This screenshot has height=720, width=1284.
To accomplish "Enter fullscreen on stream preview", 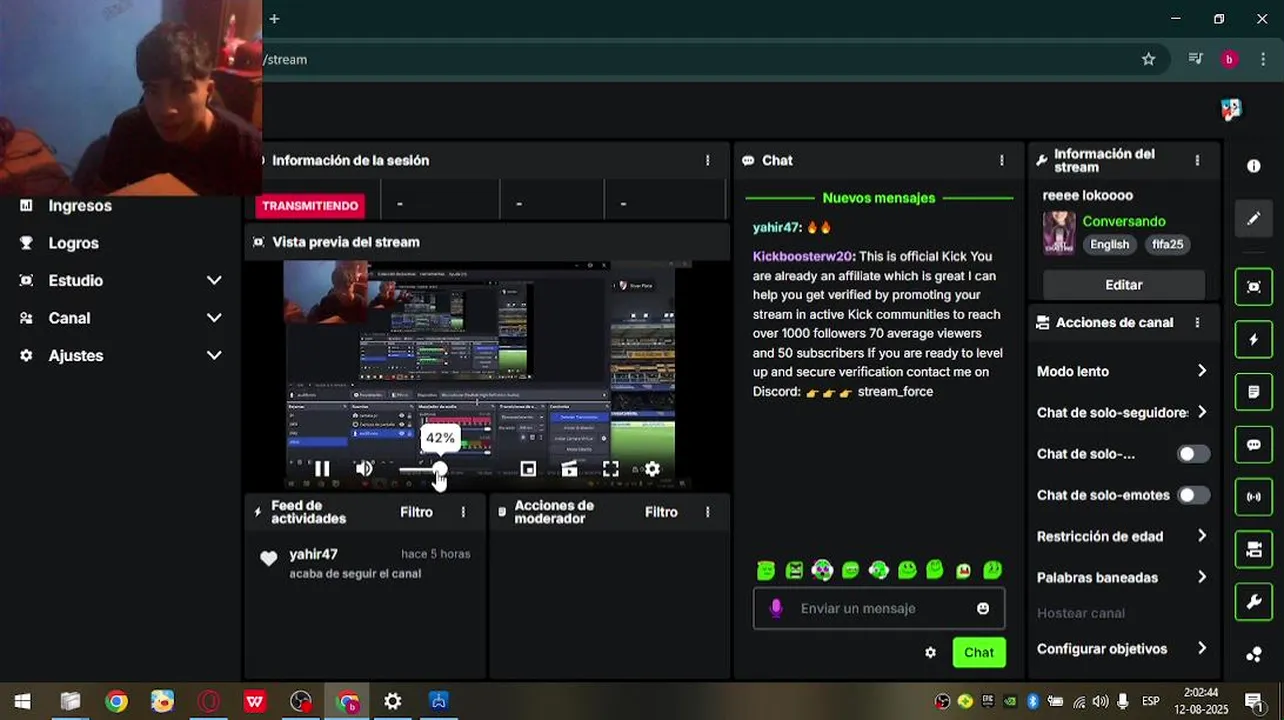I will (x=611, y=468).
